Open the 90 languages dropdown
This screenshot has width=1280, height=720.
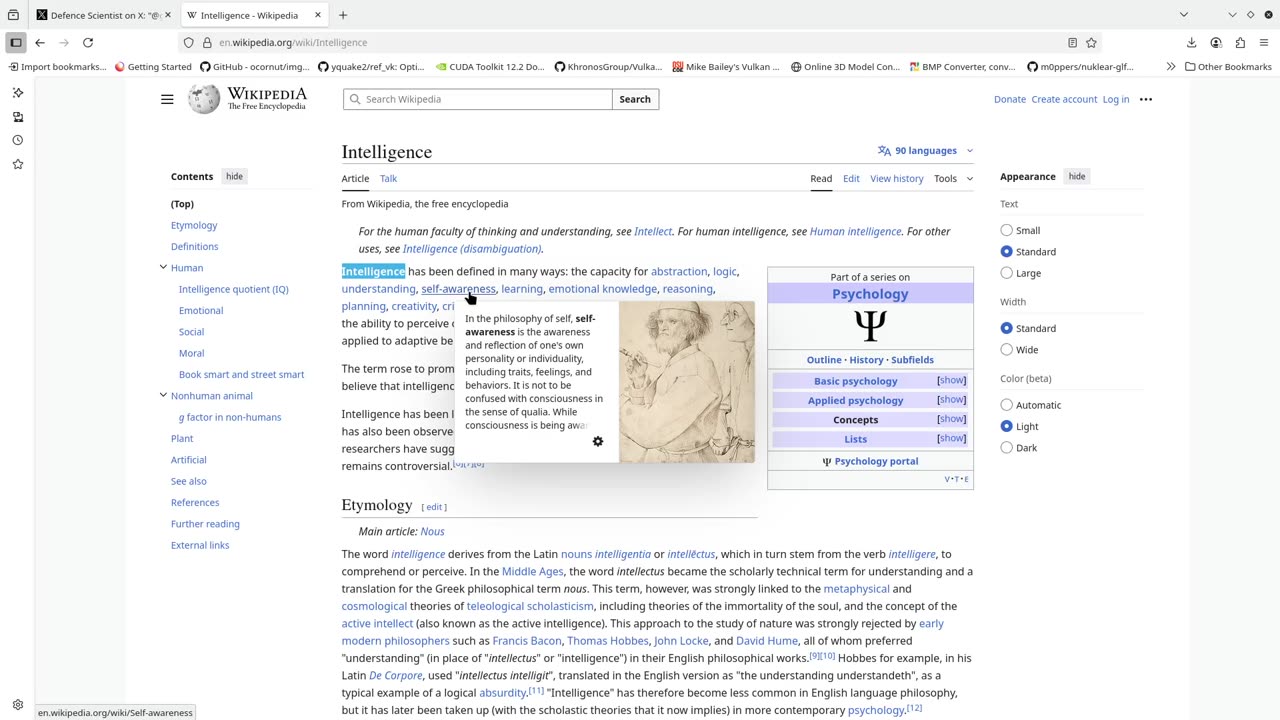coord(925,151)
